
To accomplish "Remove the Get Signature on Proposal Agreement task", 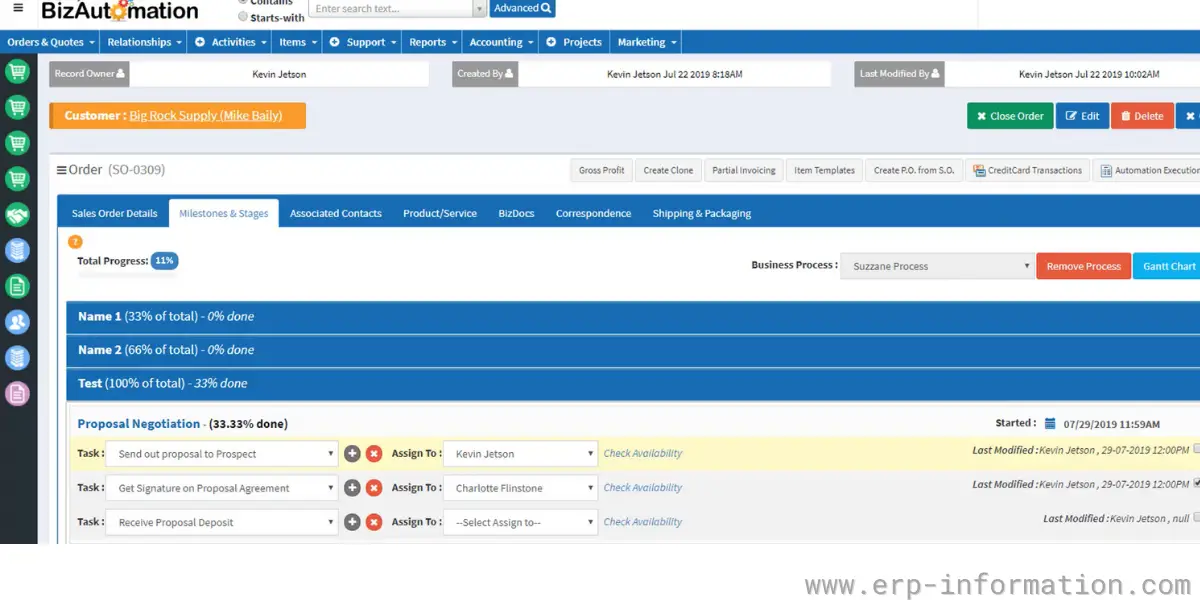I will click(x=374, y=488).
